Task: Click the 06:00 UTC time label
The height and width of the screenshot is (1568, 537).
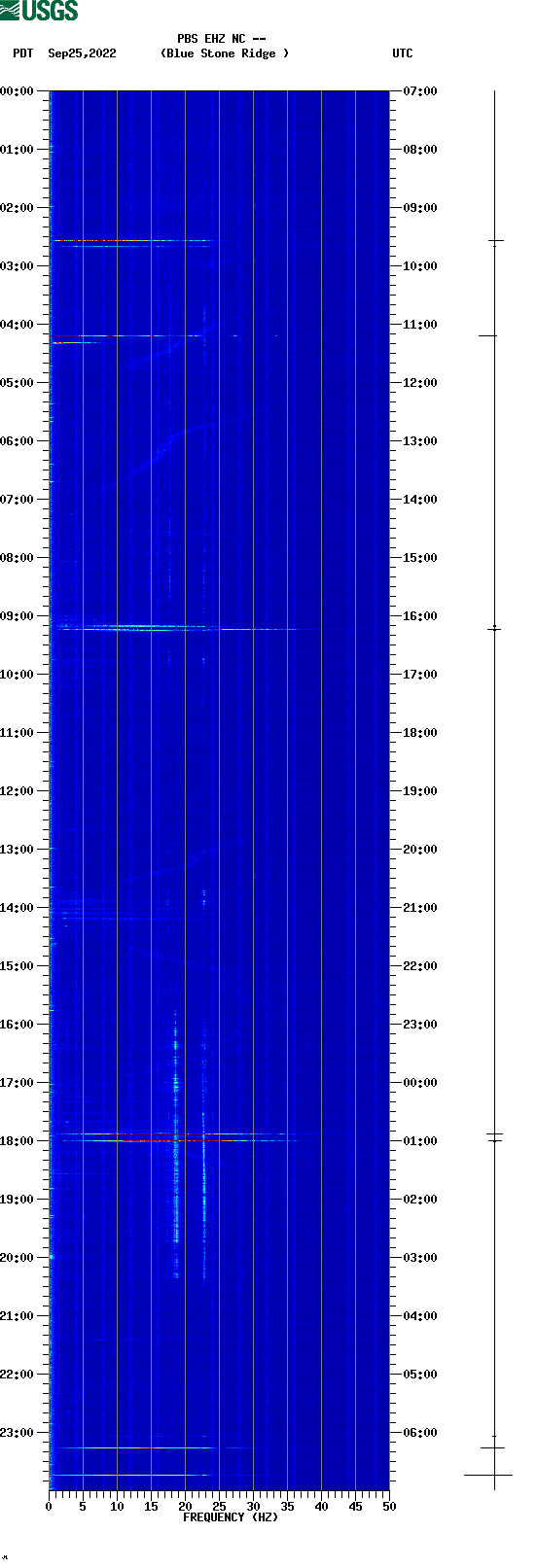Action: [420, 1433]
